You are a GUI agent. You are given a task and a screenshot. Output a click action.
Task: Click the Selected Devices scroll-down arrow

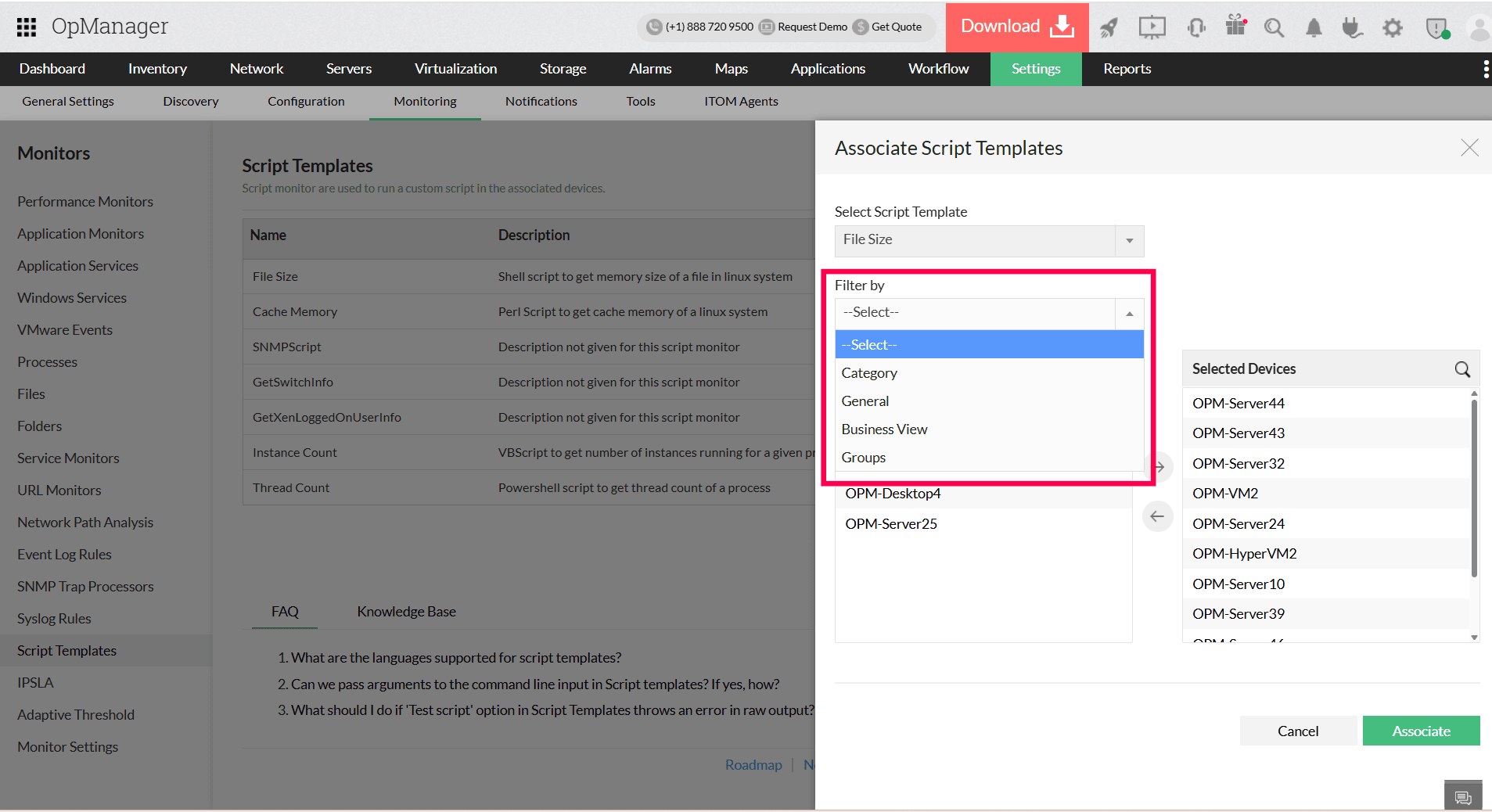(1474, 638)
